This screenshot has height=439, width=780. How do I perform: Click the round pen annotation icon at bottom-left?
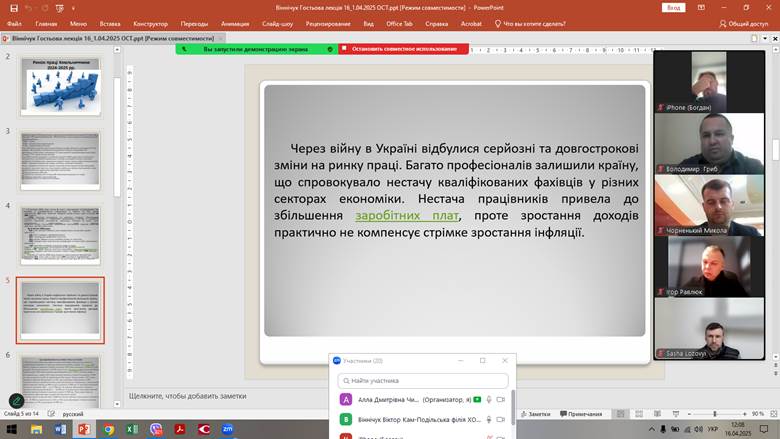tap(17, 401)
